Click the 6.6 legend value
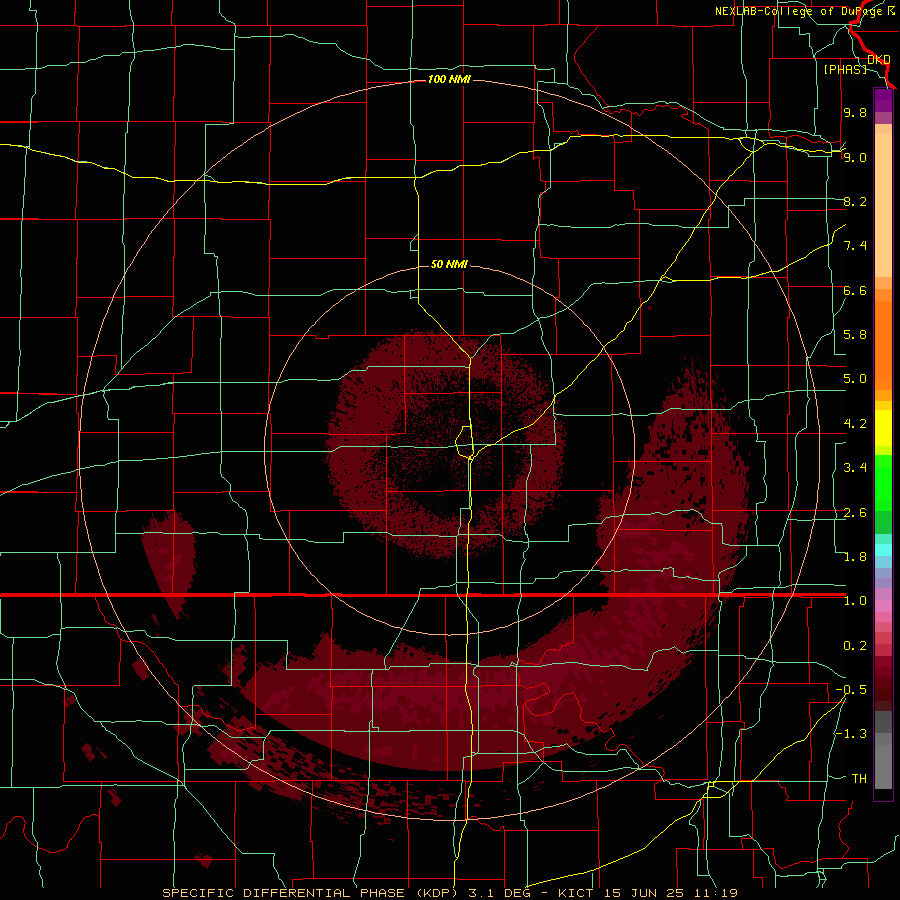The image size is (900, 900). coord(855,290)
